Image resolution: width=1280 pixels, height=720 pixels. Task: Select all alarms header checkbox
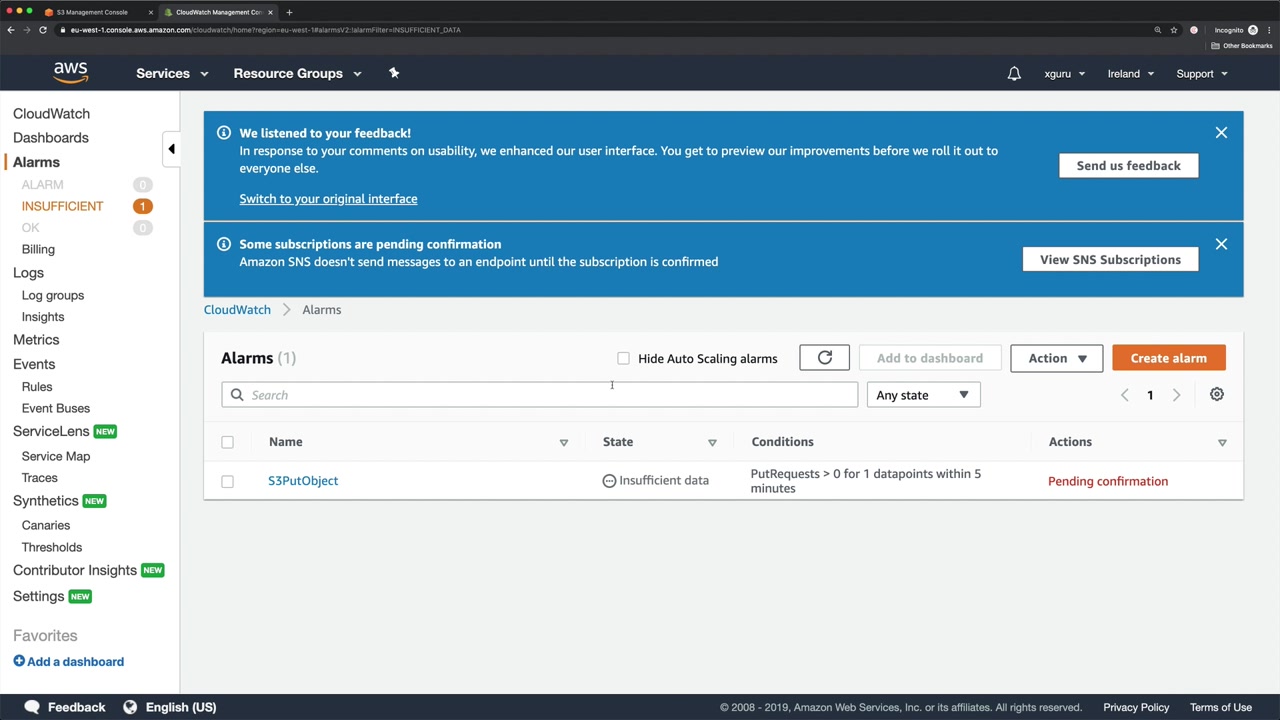[228, 442]
